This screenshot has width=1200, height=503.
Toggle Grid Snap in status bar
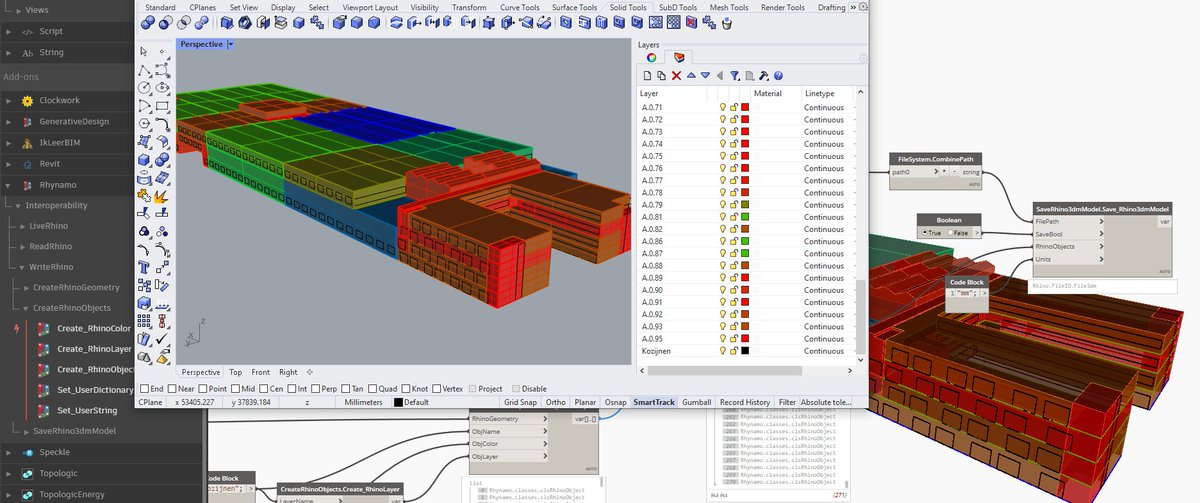[x=519, y=402]
